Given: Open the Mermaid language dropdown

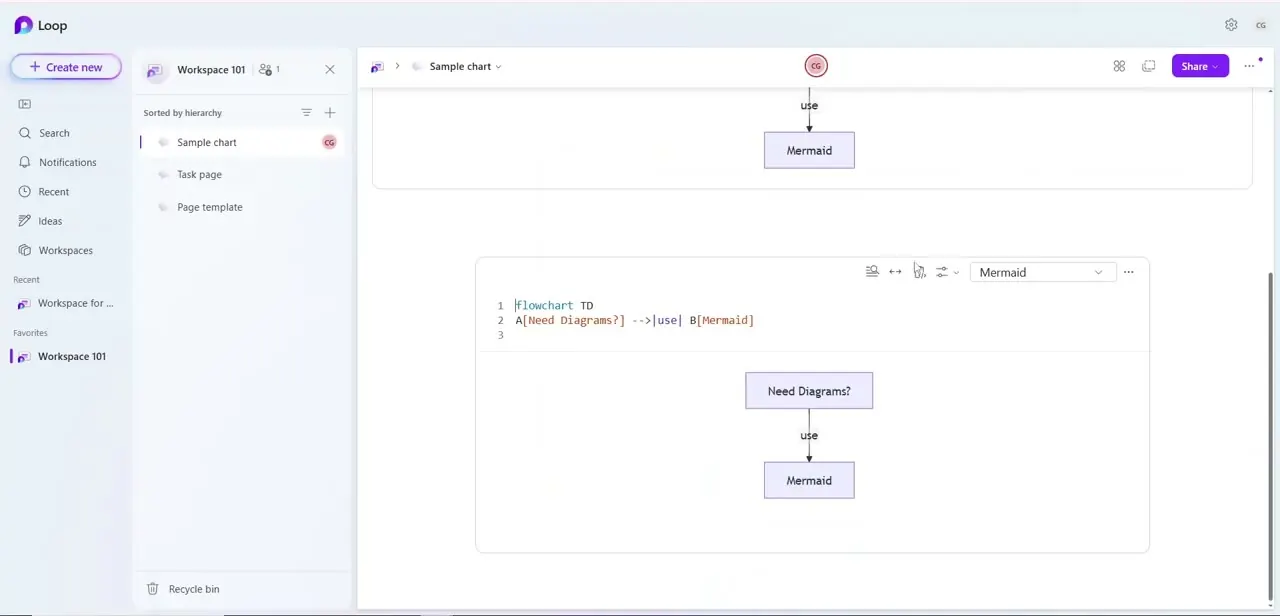Looking at the screenshot, I should tap(1043, 272).
